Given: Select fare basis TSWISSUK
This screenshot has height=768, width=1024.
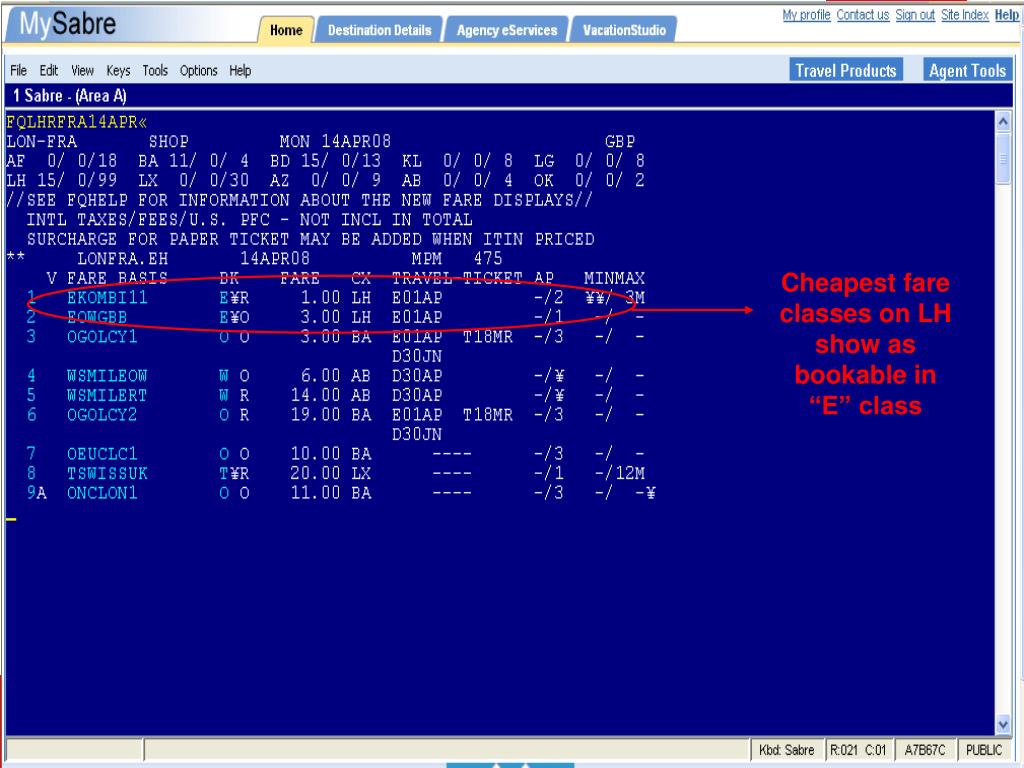Looking at the screenshot, I should click(107, 474).
